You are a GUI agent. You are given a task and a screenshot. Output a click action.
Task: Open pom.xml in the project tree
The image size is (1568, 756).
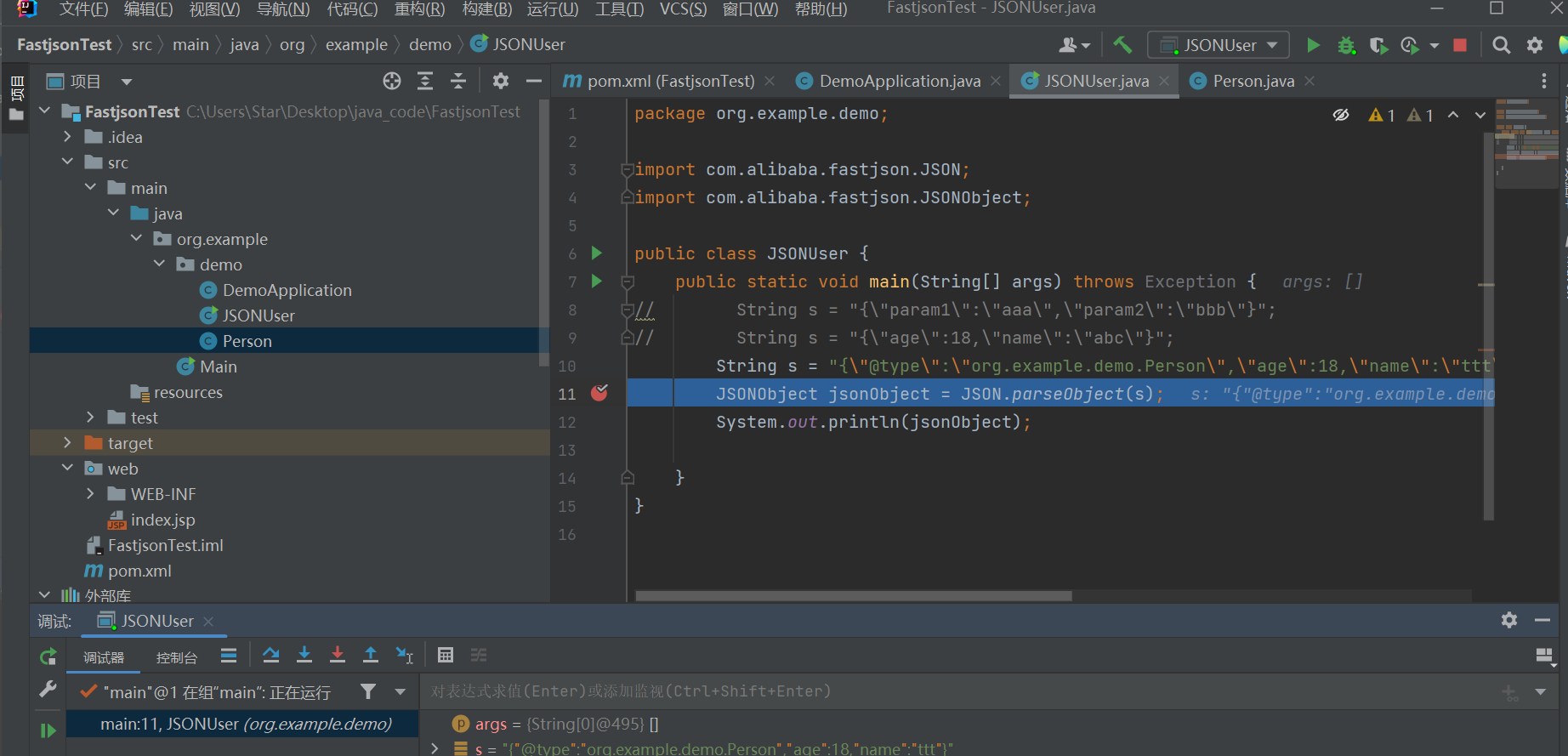point(139,571)
